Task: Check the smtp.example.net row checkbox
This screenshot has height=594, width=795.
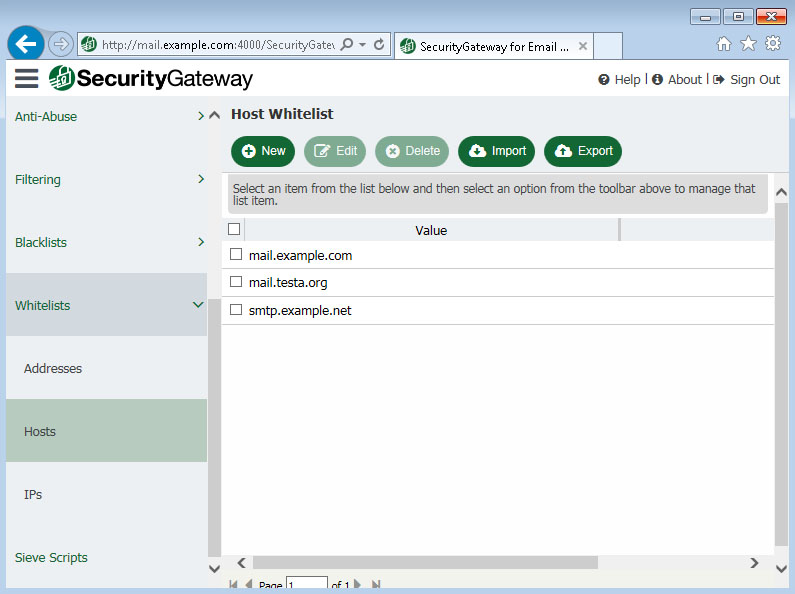Action: pyautogui.click(x=236, y=309)
